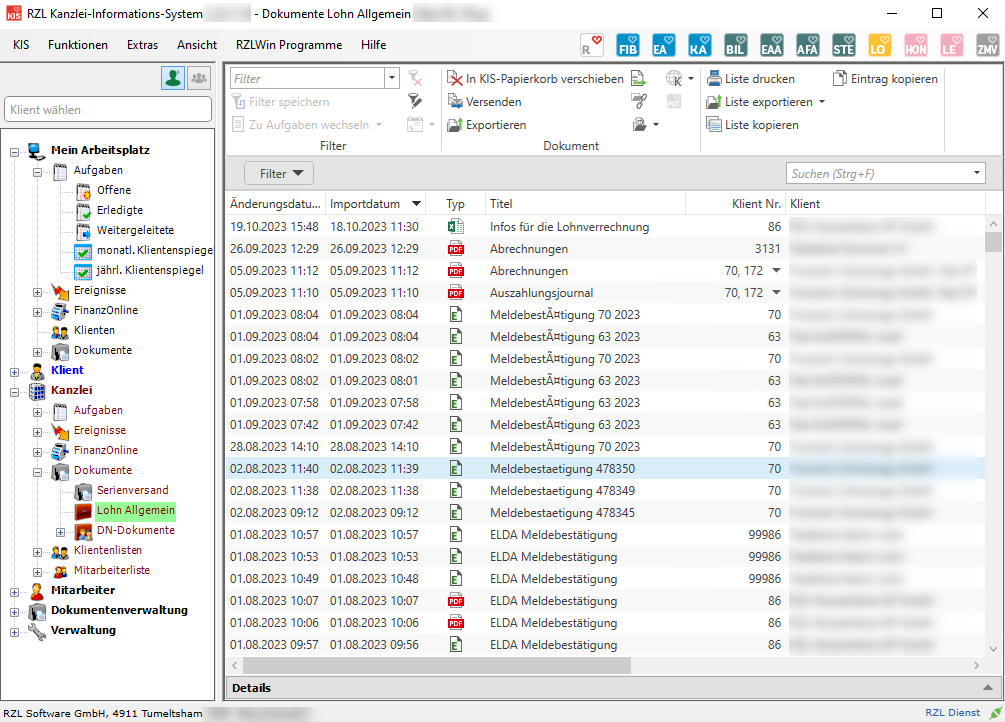Open the Extras menu

tap(142, 45)
